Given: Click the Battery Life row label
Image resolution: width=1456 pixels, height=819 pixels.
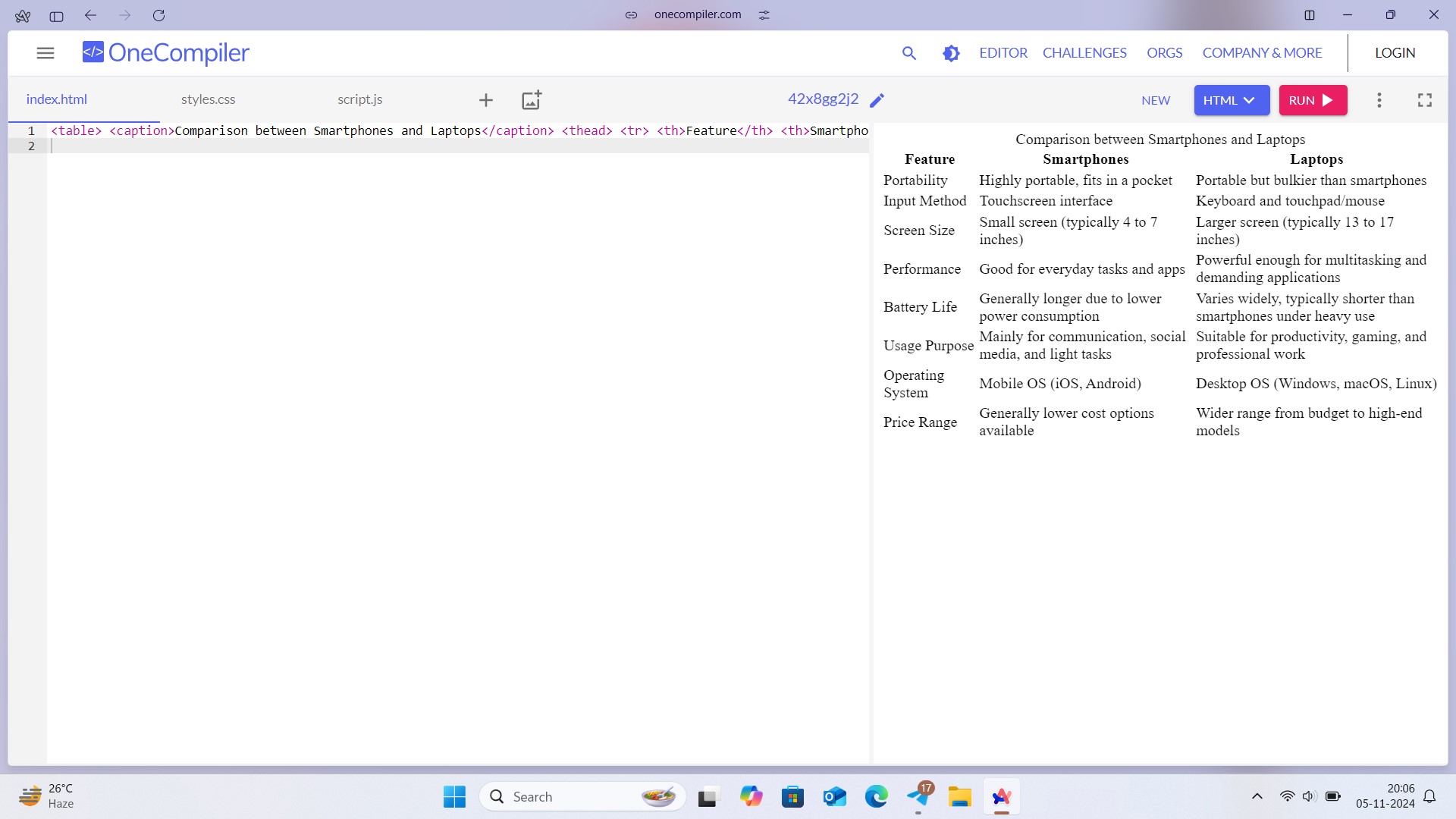Looking at the screenshot, I should click(920, 307).
